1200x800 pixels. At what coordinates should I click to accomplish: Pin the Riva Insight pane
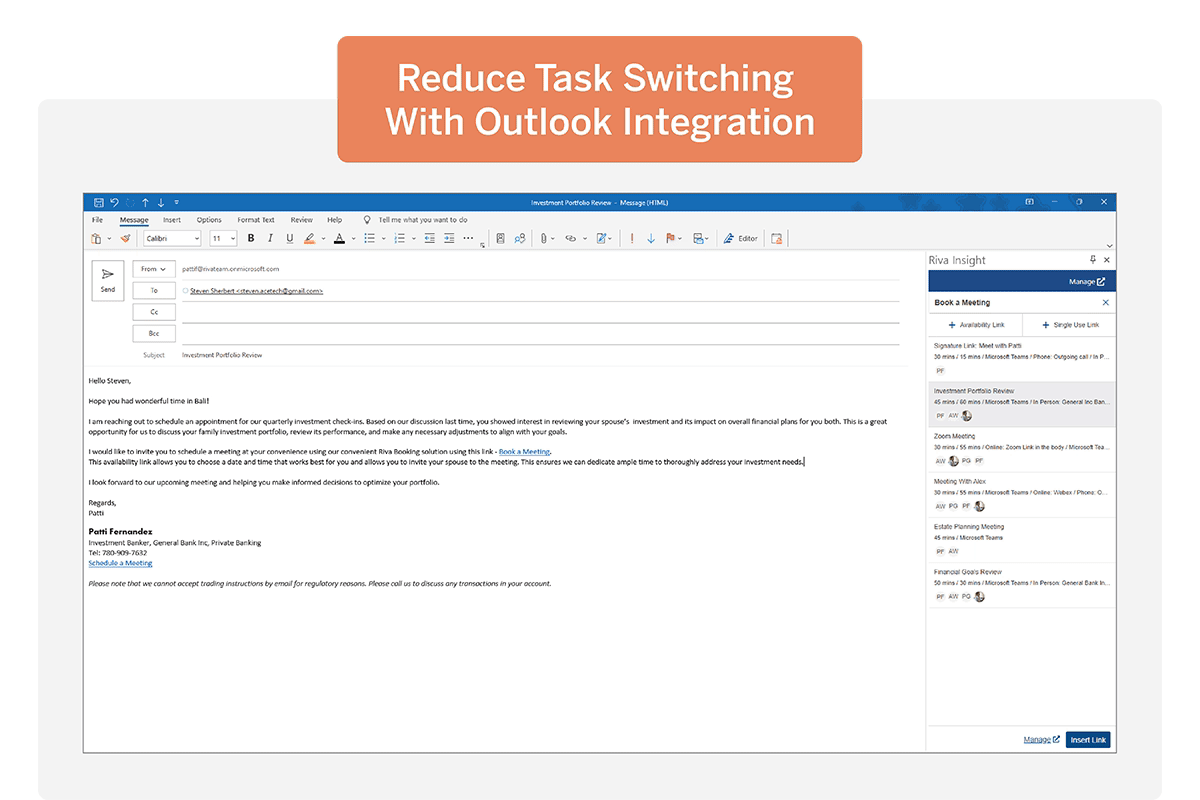1093,260
